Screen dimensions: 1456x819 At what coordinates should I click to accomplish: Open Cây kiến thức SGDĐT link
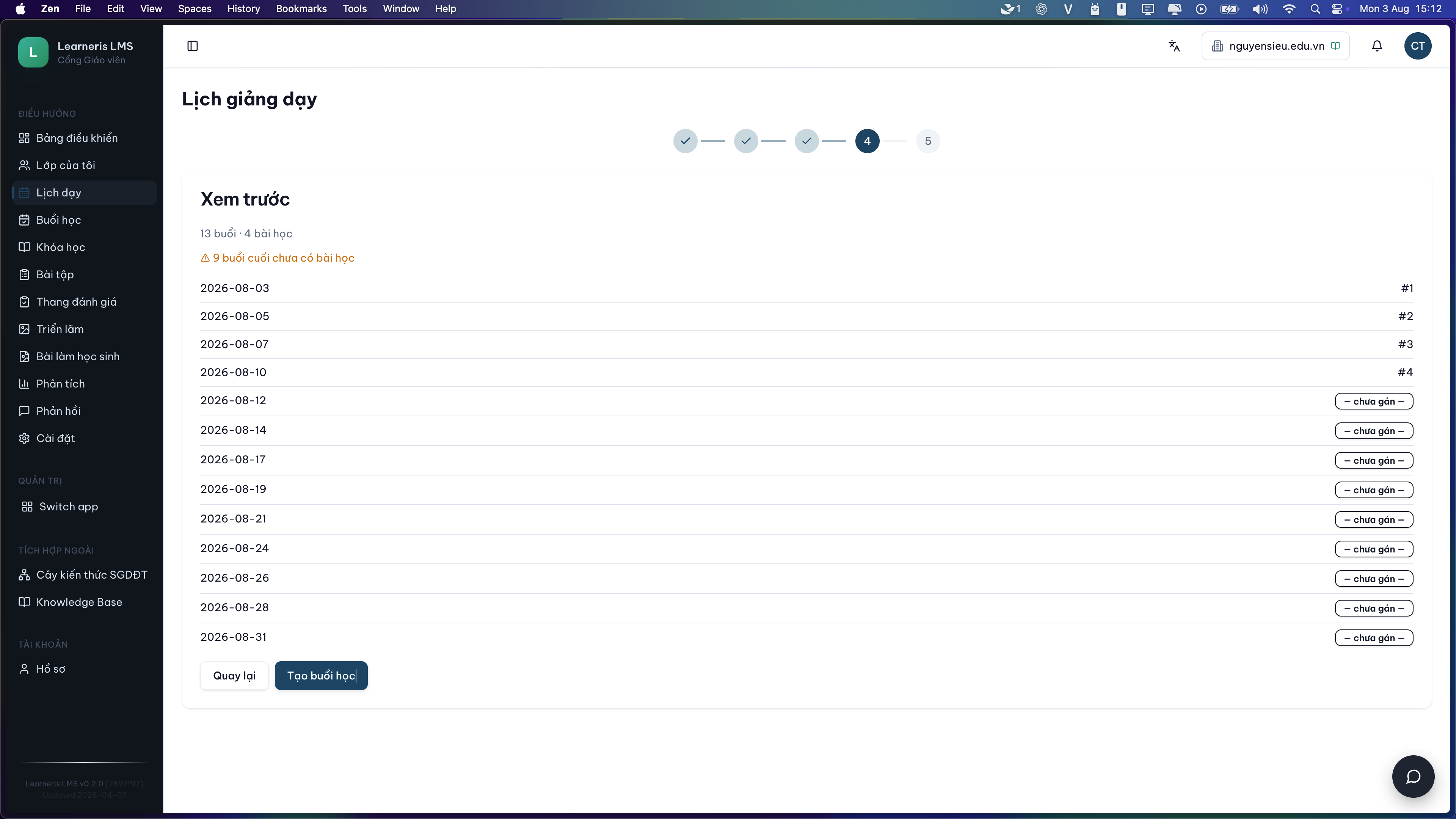pos(84,575)
